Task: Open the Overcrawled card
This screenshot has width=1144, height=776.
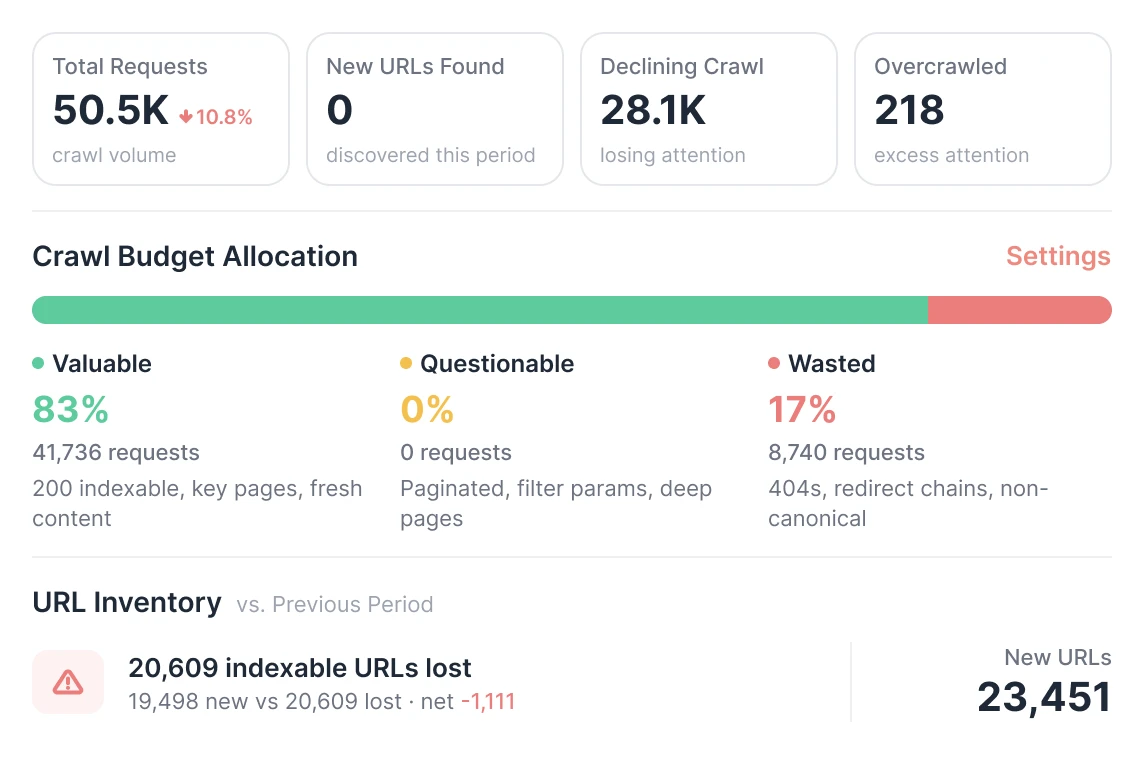Action: coord(983,109)
